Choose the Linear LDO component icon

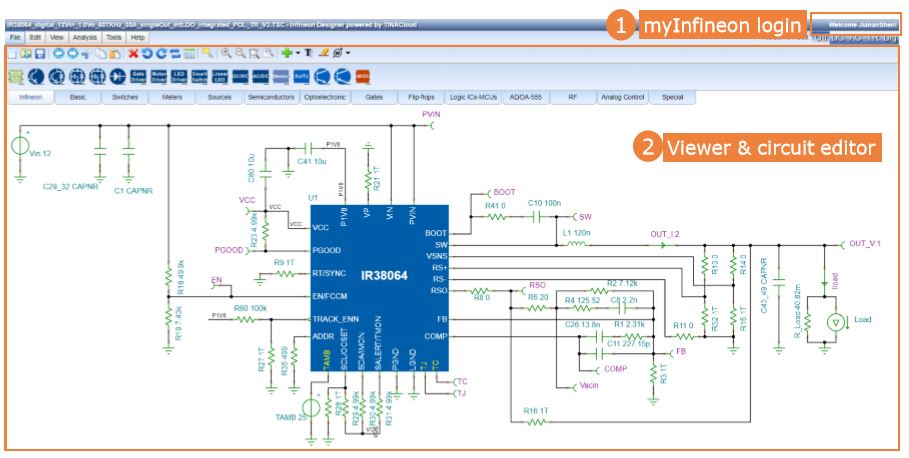click(219, 77)
